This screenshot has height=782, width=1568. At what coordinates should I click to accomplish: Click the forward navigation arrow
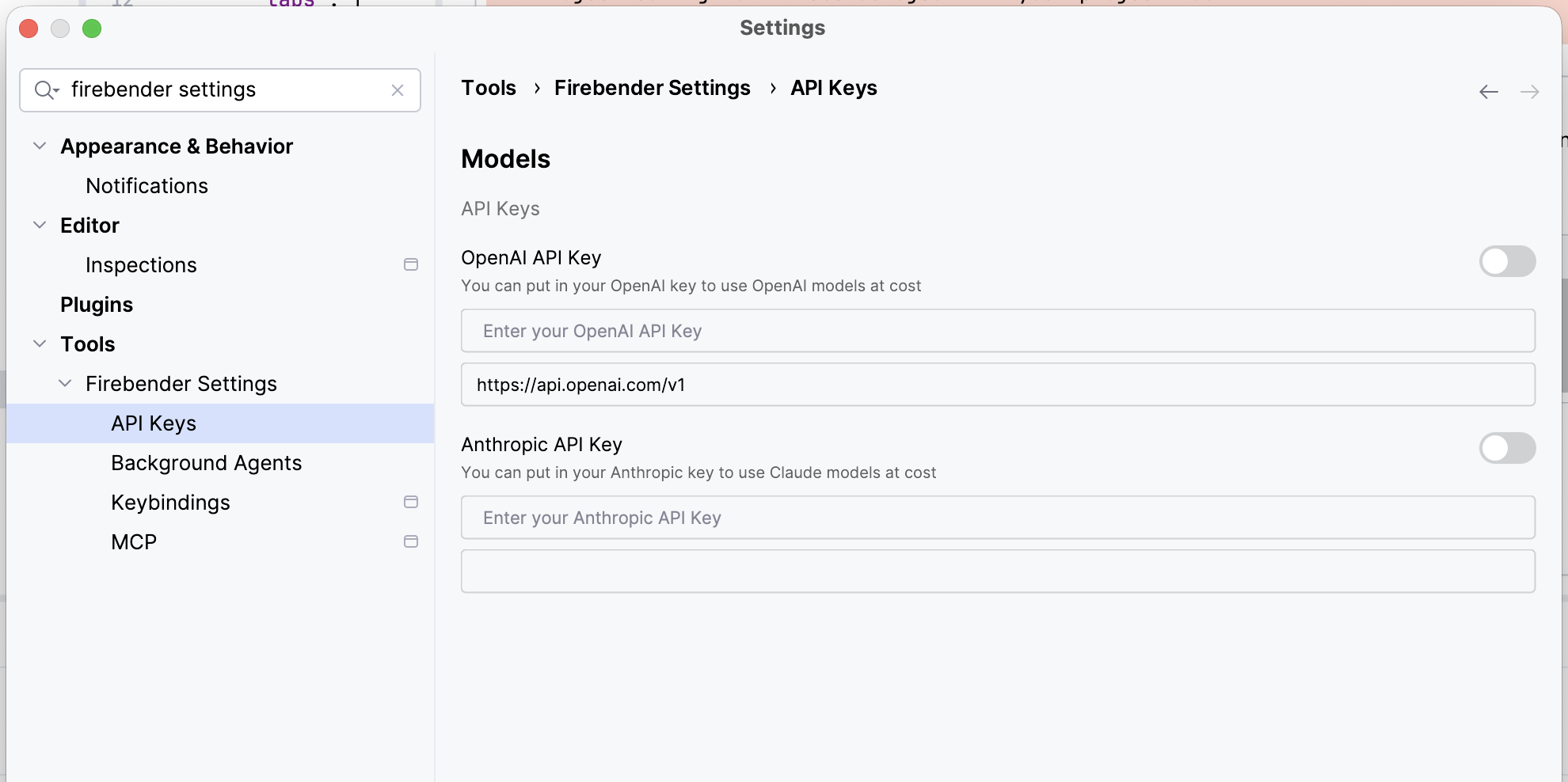pyautogui.click(x=1530, y=91)
